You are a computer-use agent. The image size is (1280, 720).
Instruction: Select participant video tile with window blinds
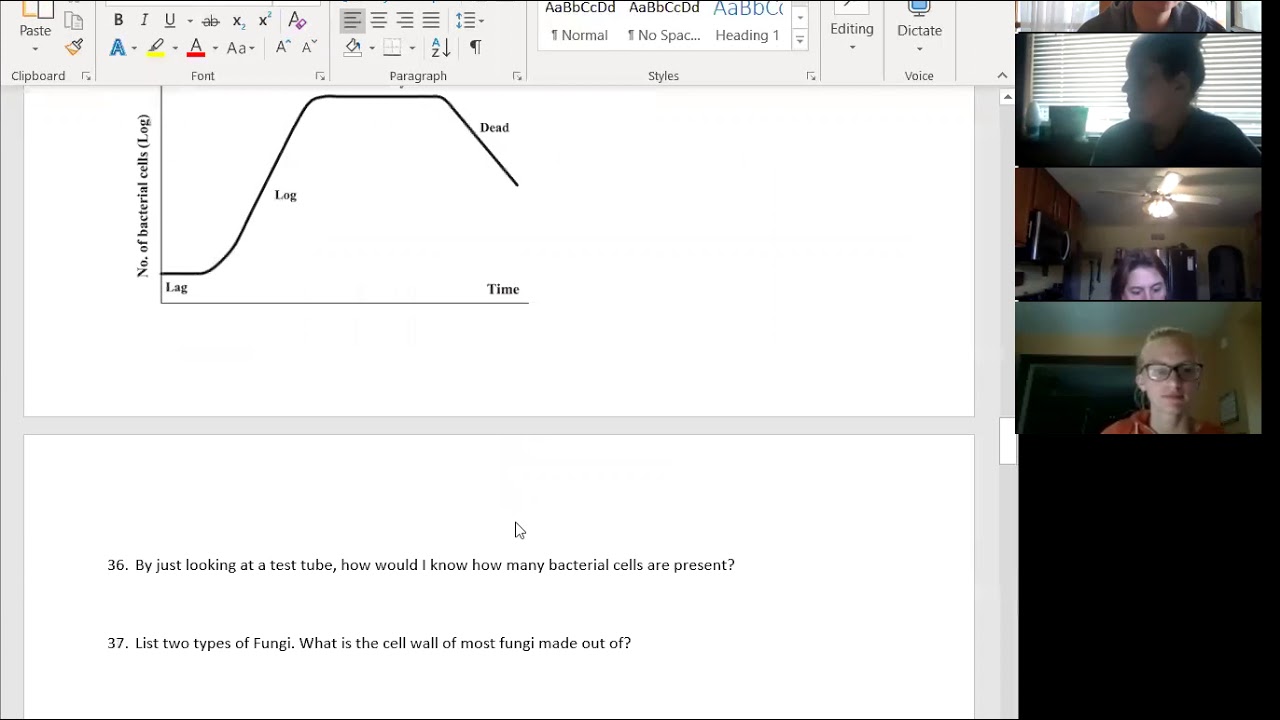click(x=1138, y=100)
